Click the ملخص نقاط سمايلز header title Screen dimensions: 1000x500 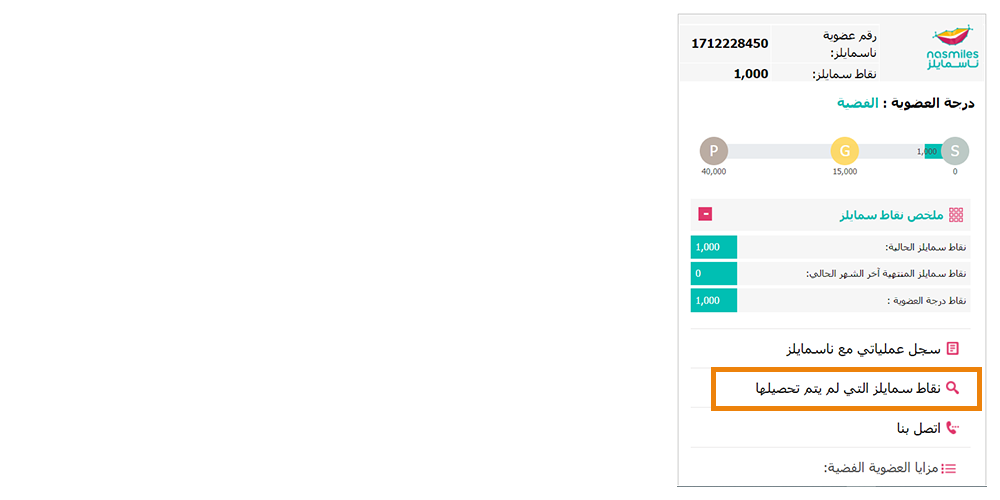tap(892, 215)
